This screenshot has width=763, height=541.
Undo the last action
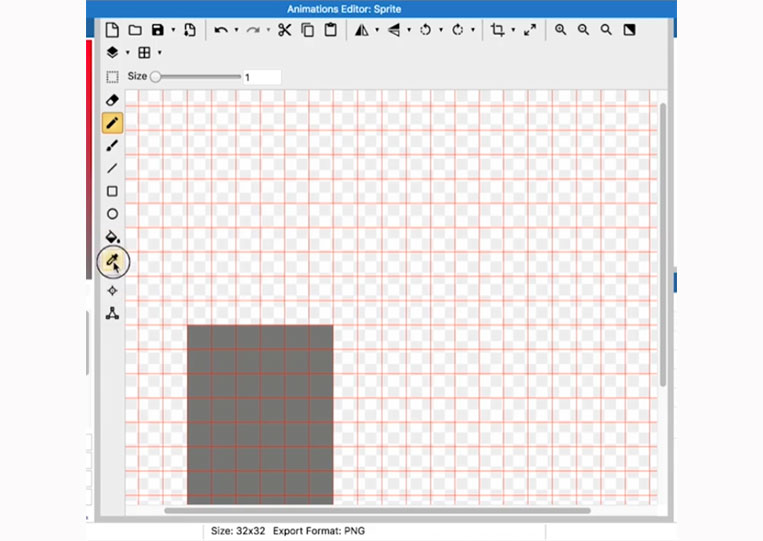(221, 30)
